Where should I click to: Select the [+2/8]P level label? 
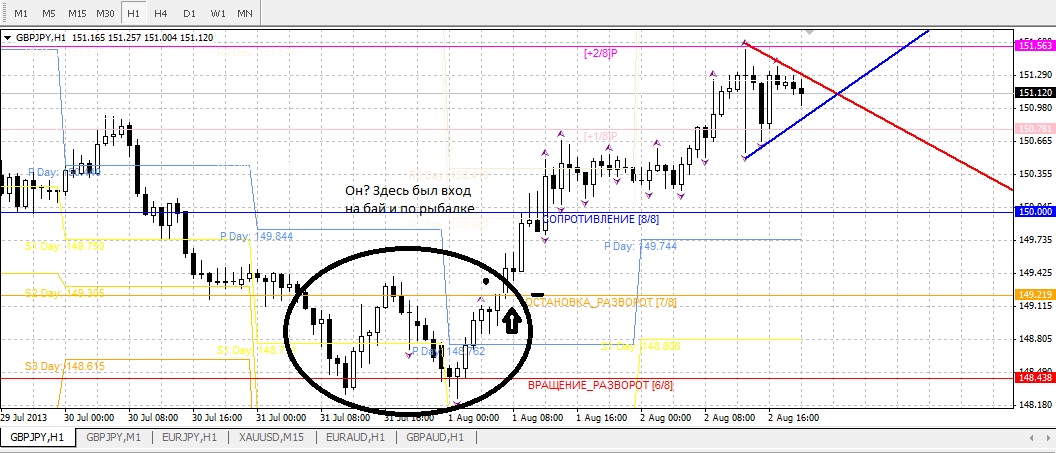pos(600,53)
